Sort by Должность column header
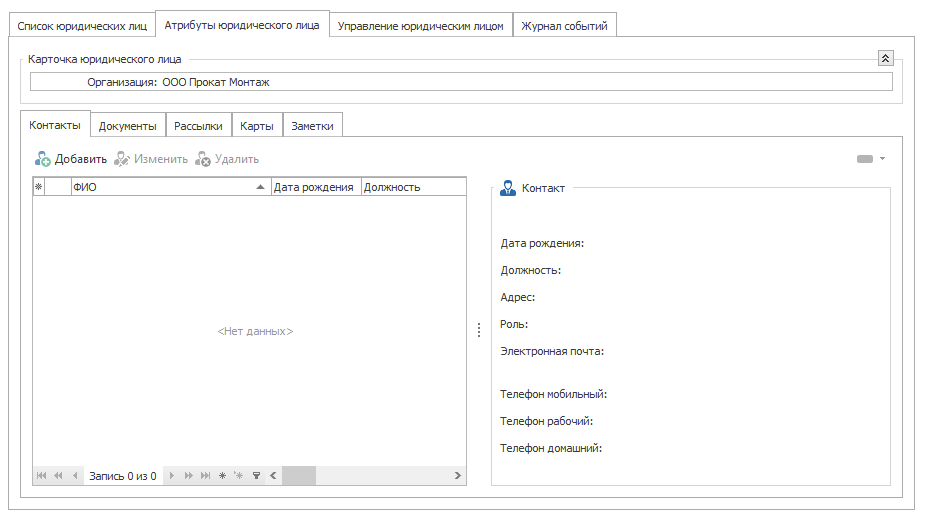 click(414, 187)
